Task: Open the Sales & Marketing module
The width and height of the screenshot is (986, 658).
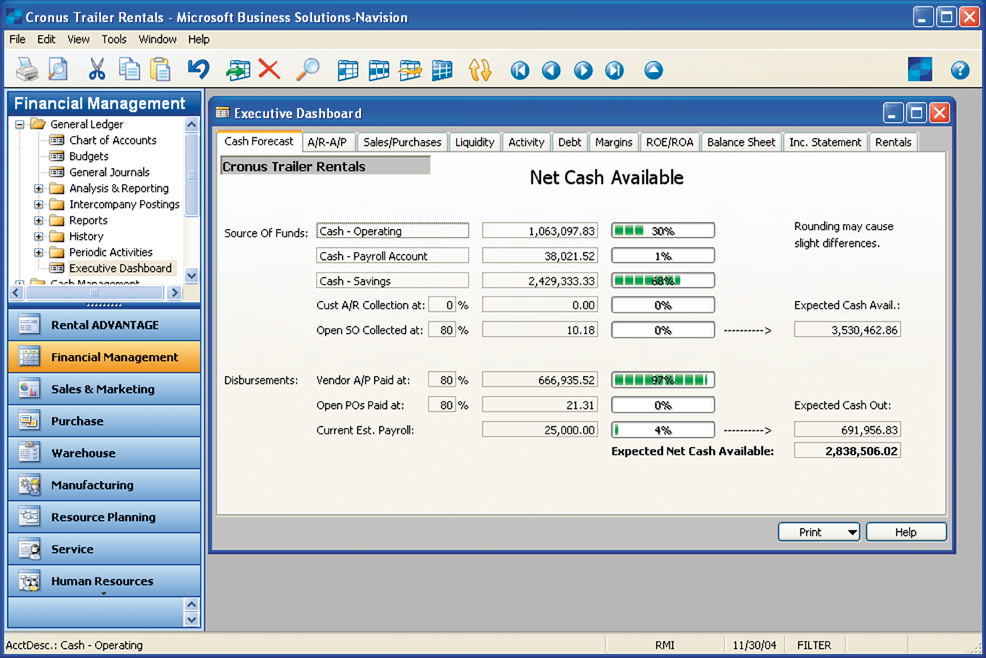Action: point(104,389)
